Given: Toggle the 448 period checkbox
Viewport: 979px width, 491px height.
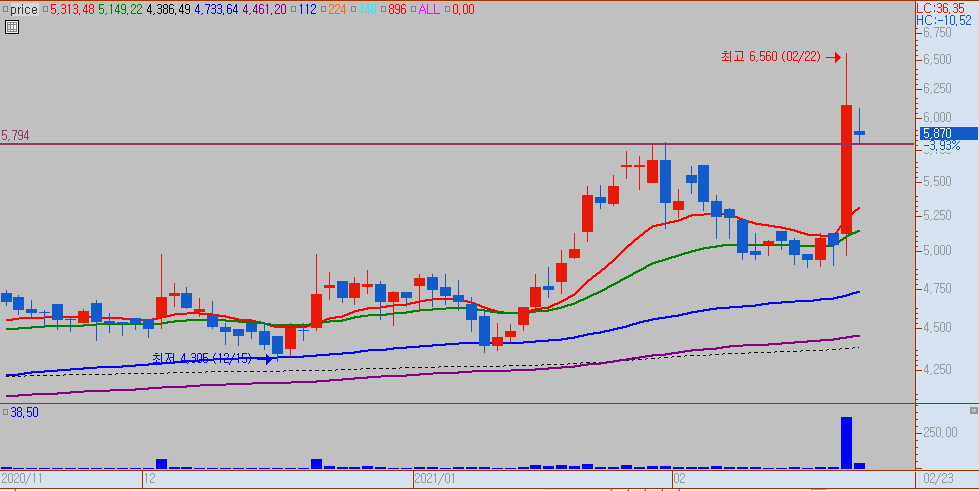Looking at the screenshot, I should pyautogui.click(x=353, y=9).
